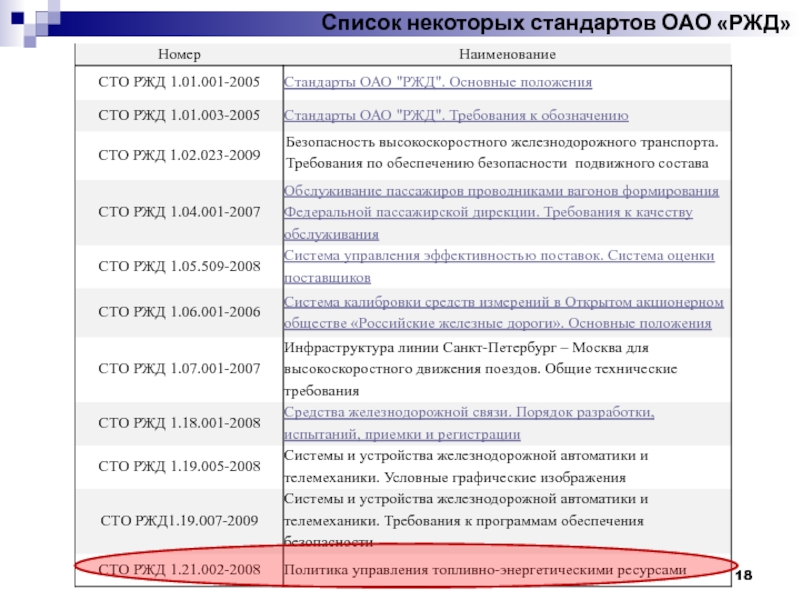Select cell "СТО РЖД 1.01.001-2005"

point(179,82)
